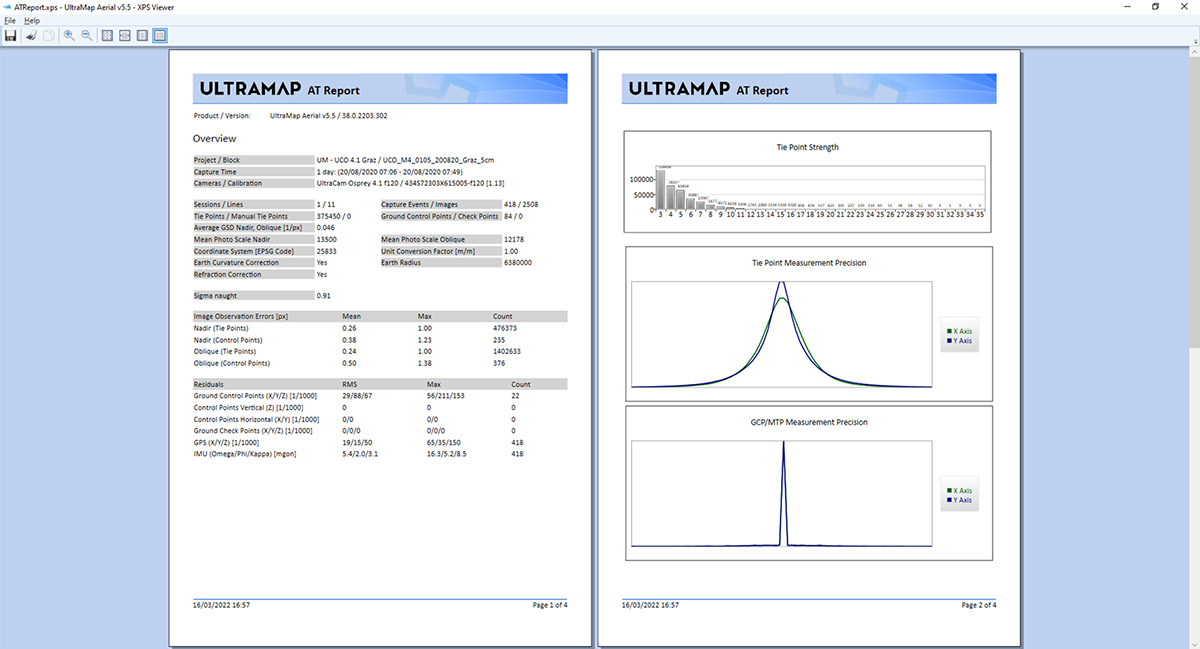Select the "418 / 2508" value
Image resolution: width=1200 pixels, height=649 pixels.
(522, 205)
